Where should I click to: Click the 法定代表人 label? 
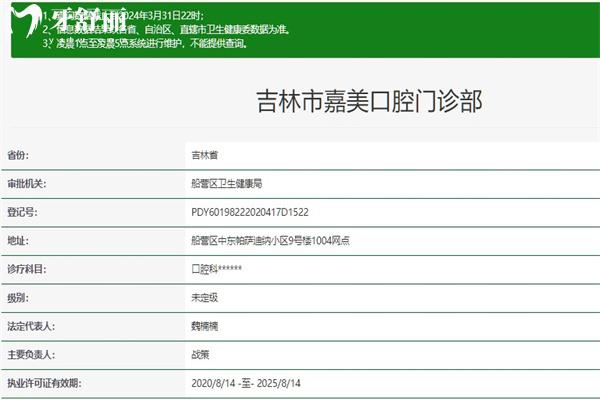[31, 326]
